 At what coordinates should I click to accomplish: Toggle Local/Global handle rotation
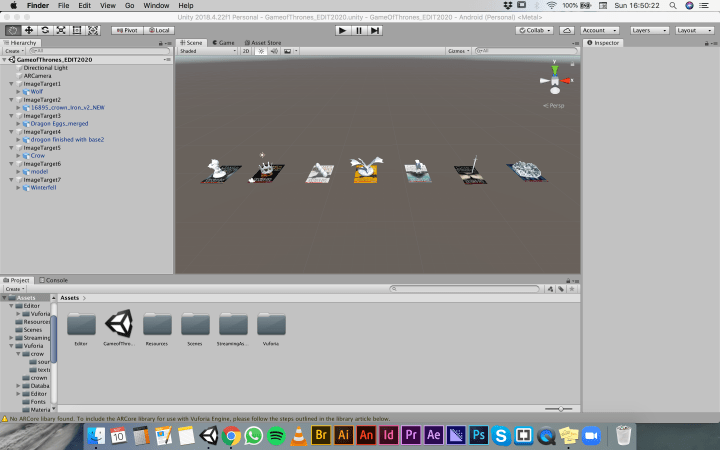[x=159, y=30]
